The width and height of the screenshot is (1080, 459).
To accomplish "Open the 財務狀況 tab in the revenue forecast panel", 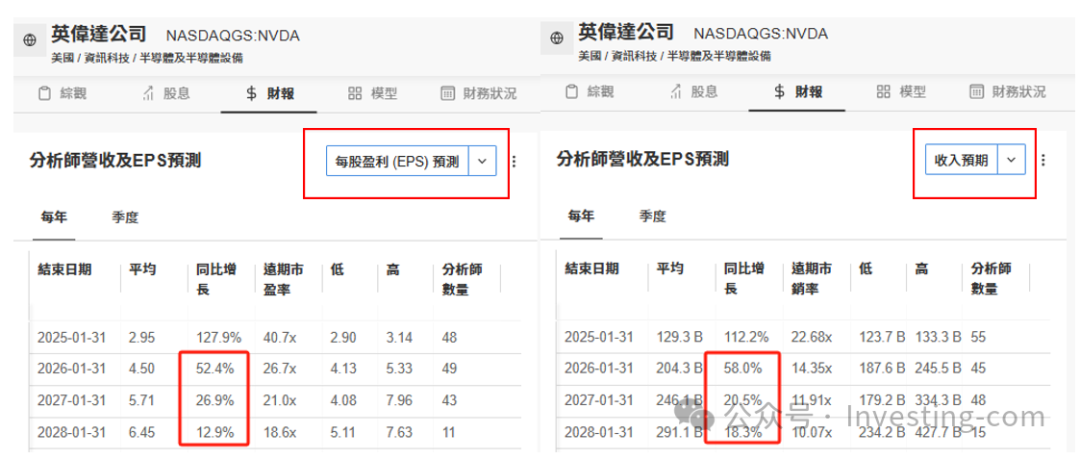I will [1007, 92].
